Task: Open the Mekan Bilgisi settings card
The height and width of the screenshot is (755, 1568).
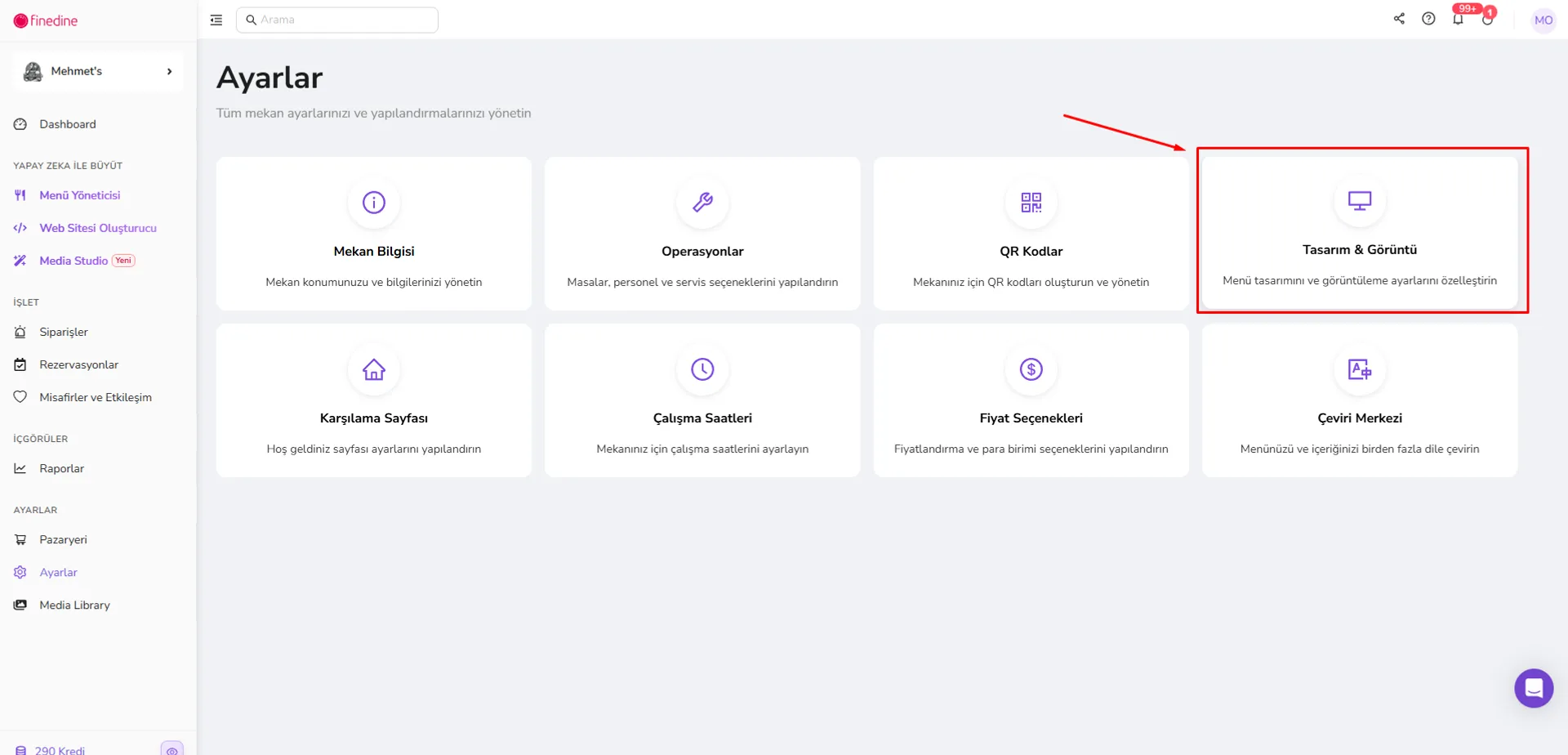Action: coord(374,234)
